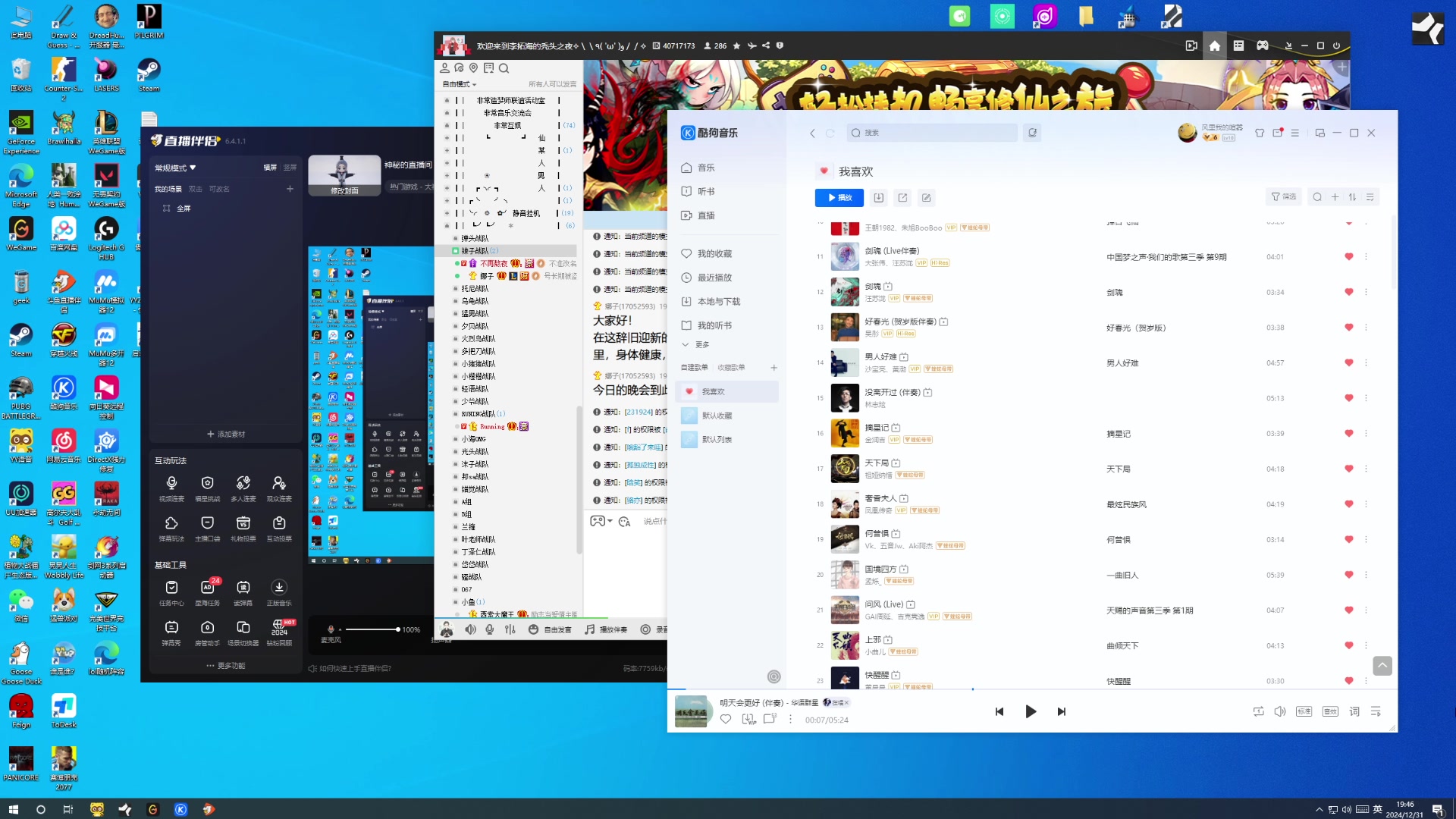Click 如何快速上手直播伴侣 link
The image size is (1456, 819).
point(350,669)
